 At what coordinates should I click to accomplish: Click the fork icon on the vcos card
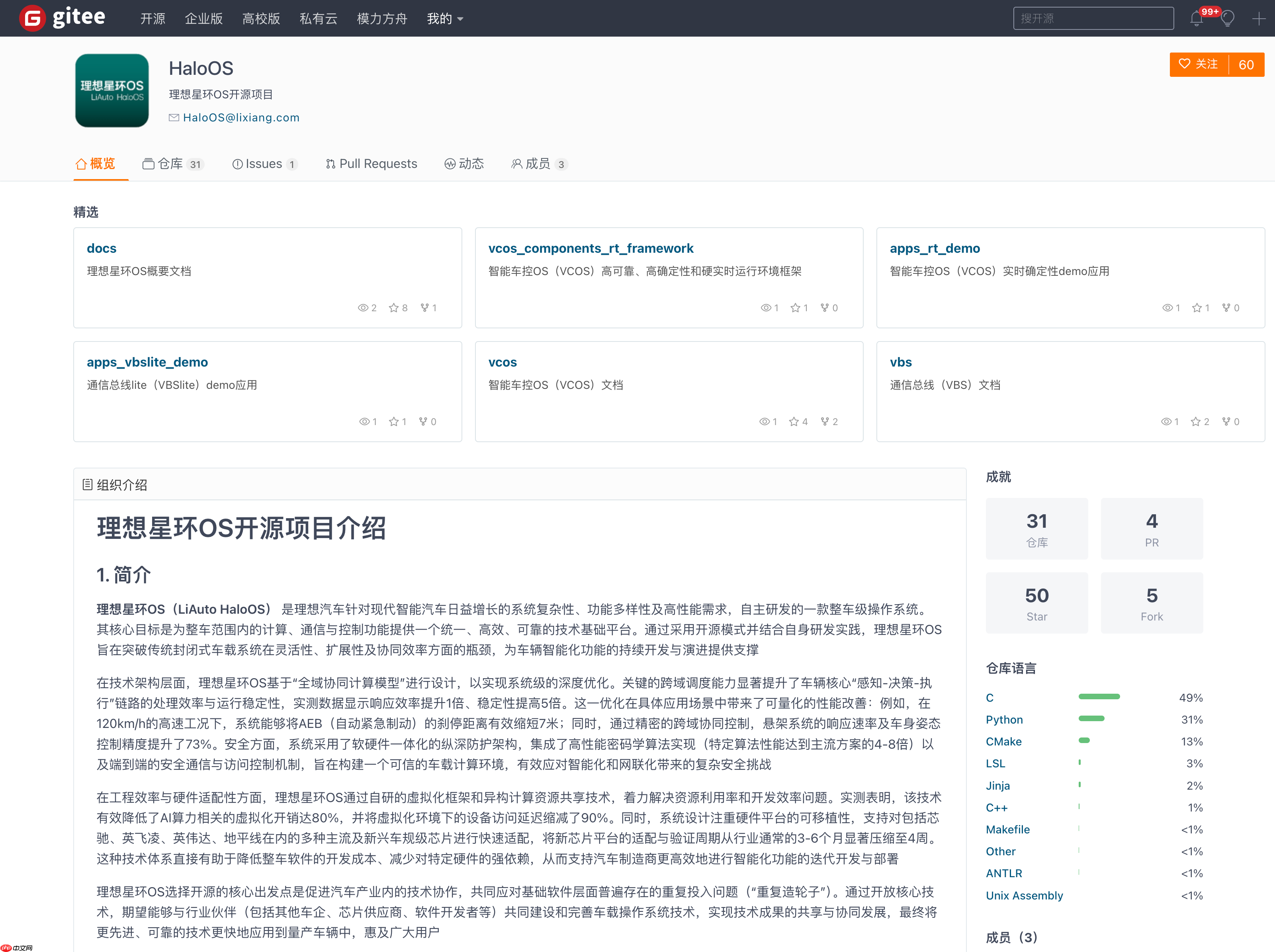(x=824, y=421)
